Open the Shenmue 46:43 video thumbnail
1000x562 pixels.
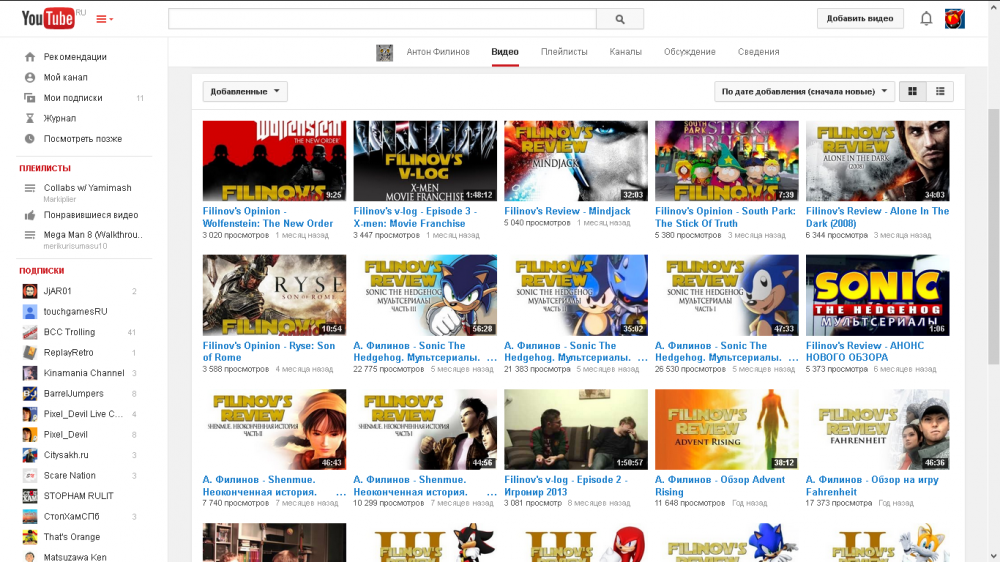(x=274, y=429)
